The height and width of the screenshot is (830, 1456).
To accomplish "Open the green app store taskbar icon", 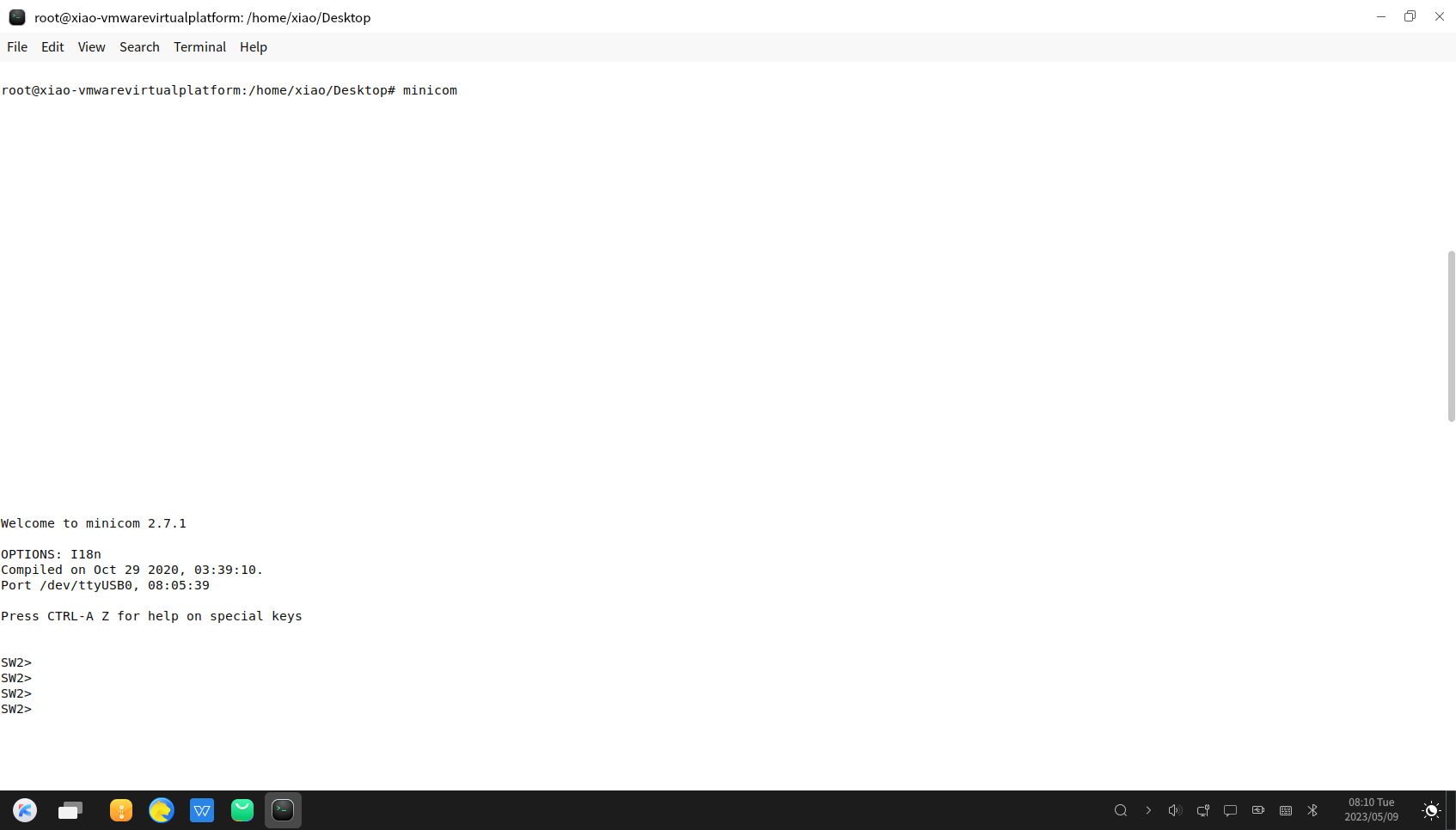I will pyautogui.click(x=242, y=810).
